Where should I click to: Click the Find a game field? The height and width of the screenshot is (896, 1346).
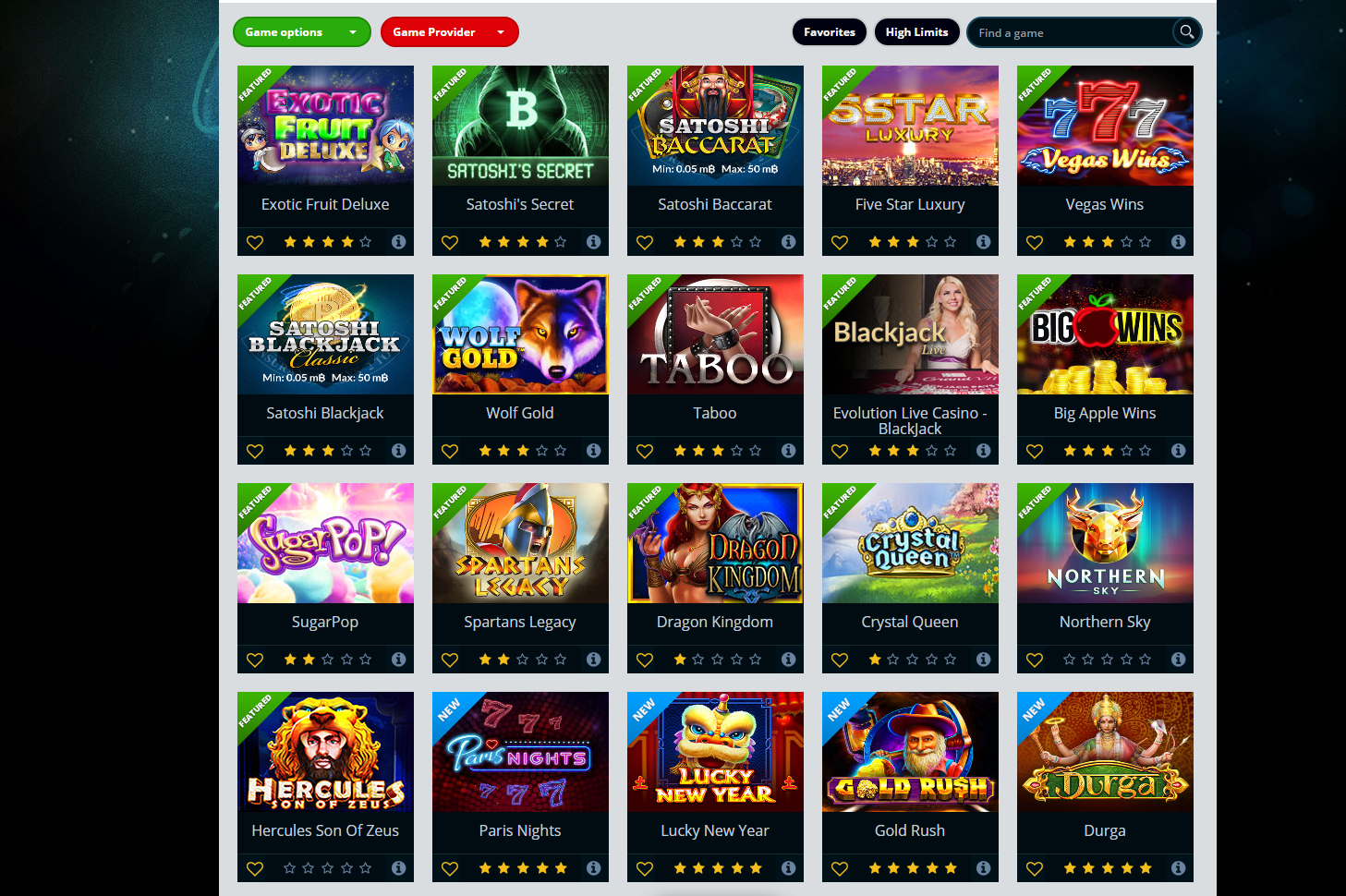[x=1072, y=32]
